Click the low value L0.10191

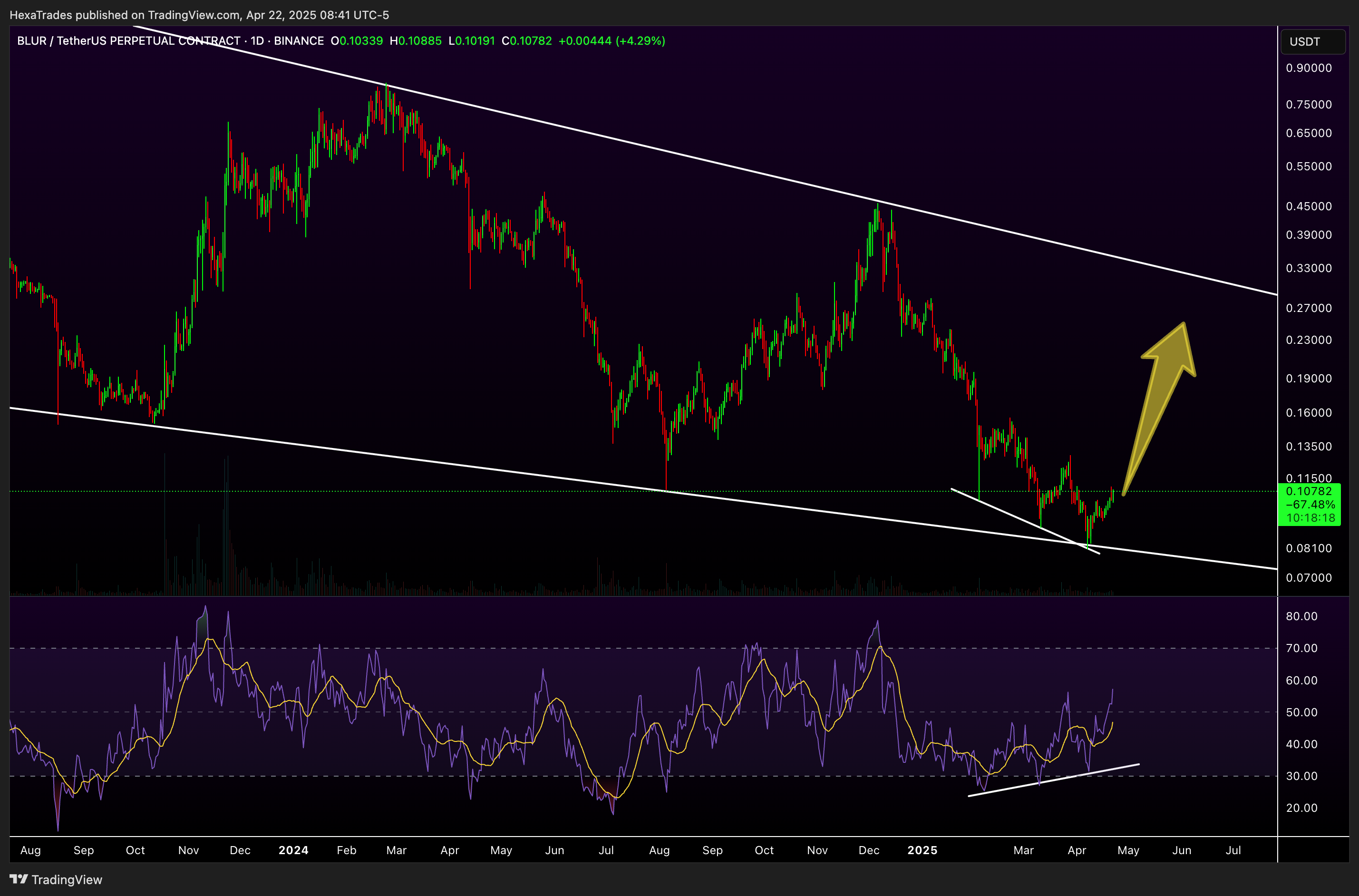pos(472,40)
